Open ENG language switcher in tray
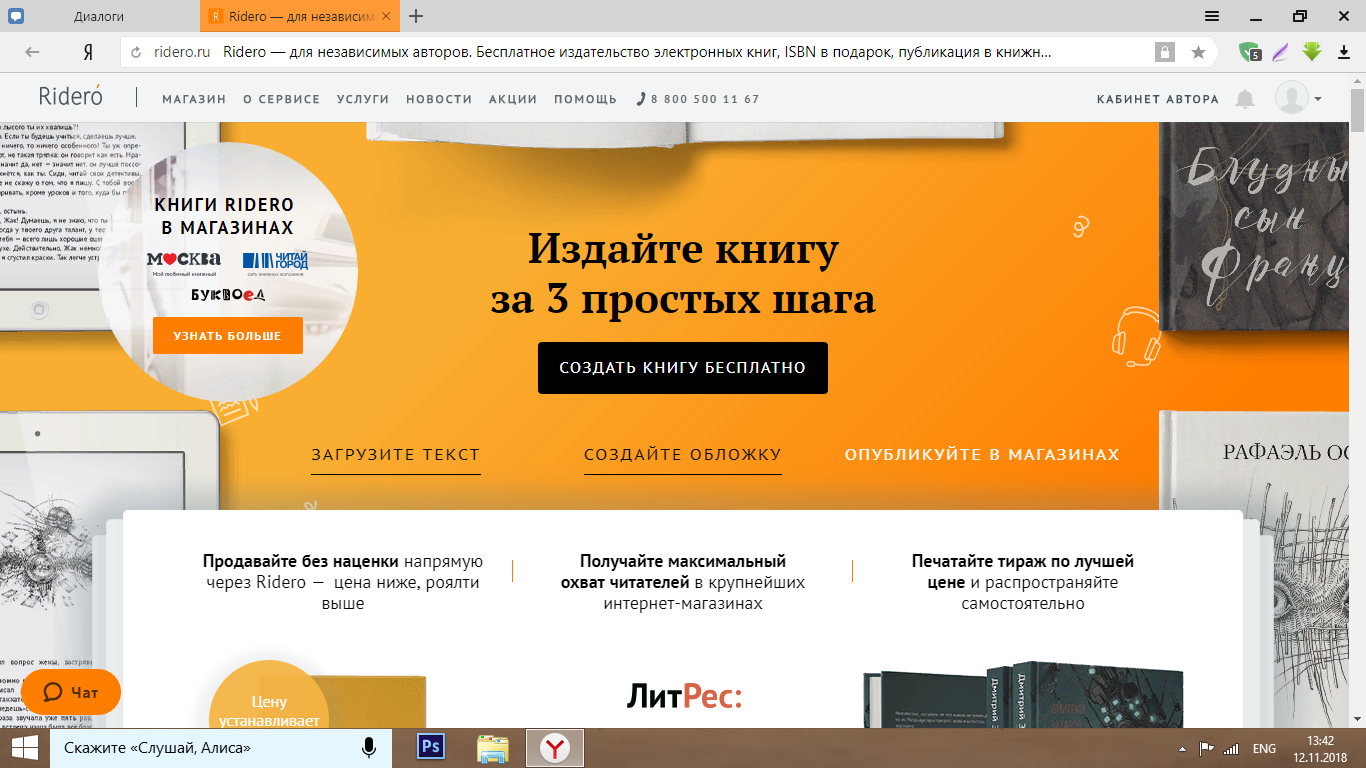This screenshot has width=1366, height=768. 1264,748
